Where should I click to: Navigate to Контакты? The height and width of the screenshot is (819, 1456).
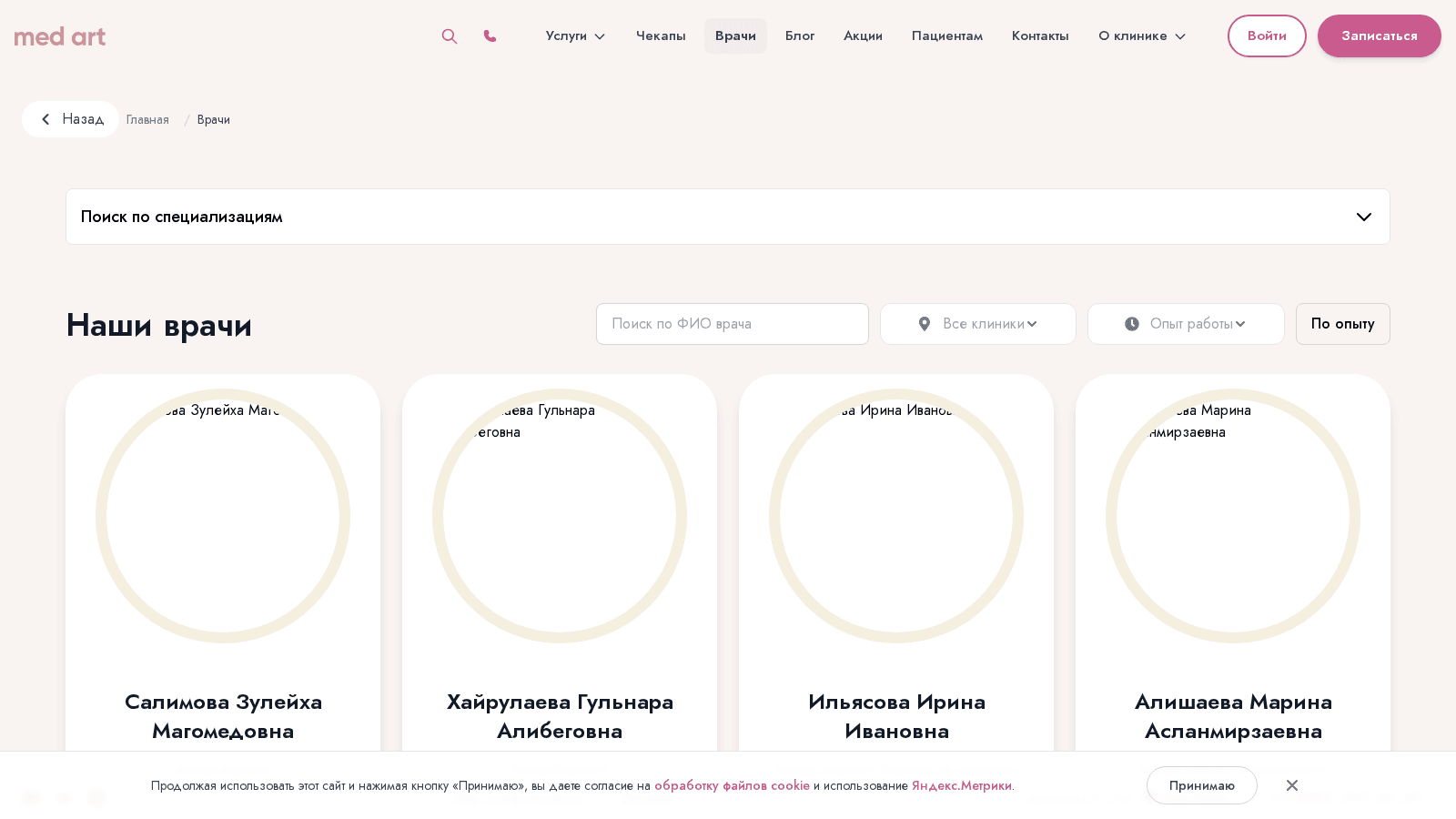pos(1040,35)
